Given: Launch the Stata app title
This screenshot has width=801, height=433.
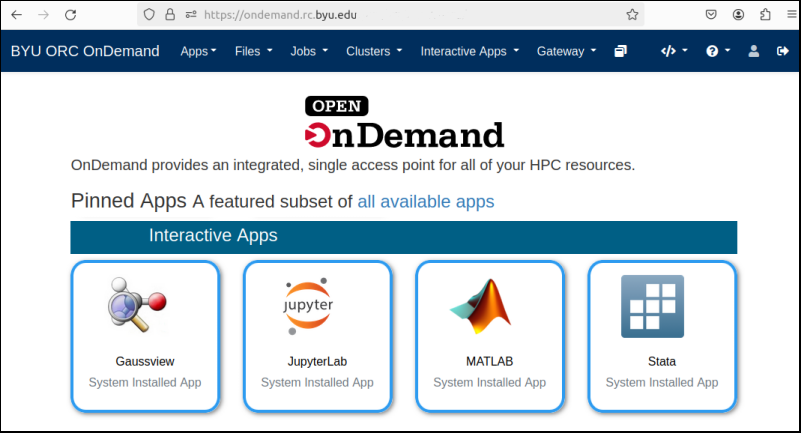Looking at the screenshot, I should point(662,362).
